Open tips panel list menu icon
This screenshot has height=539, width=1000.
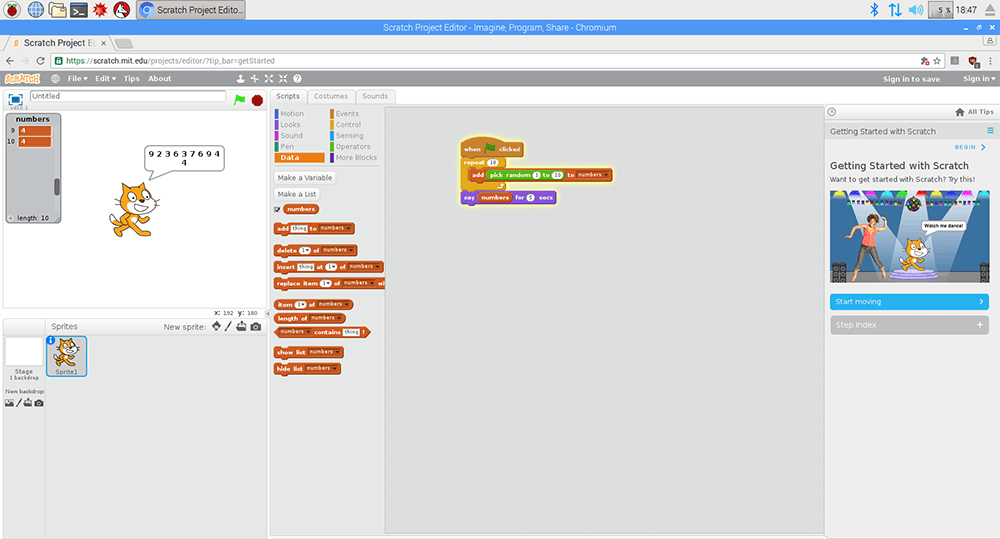tap(990, 131)
